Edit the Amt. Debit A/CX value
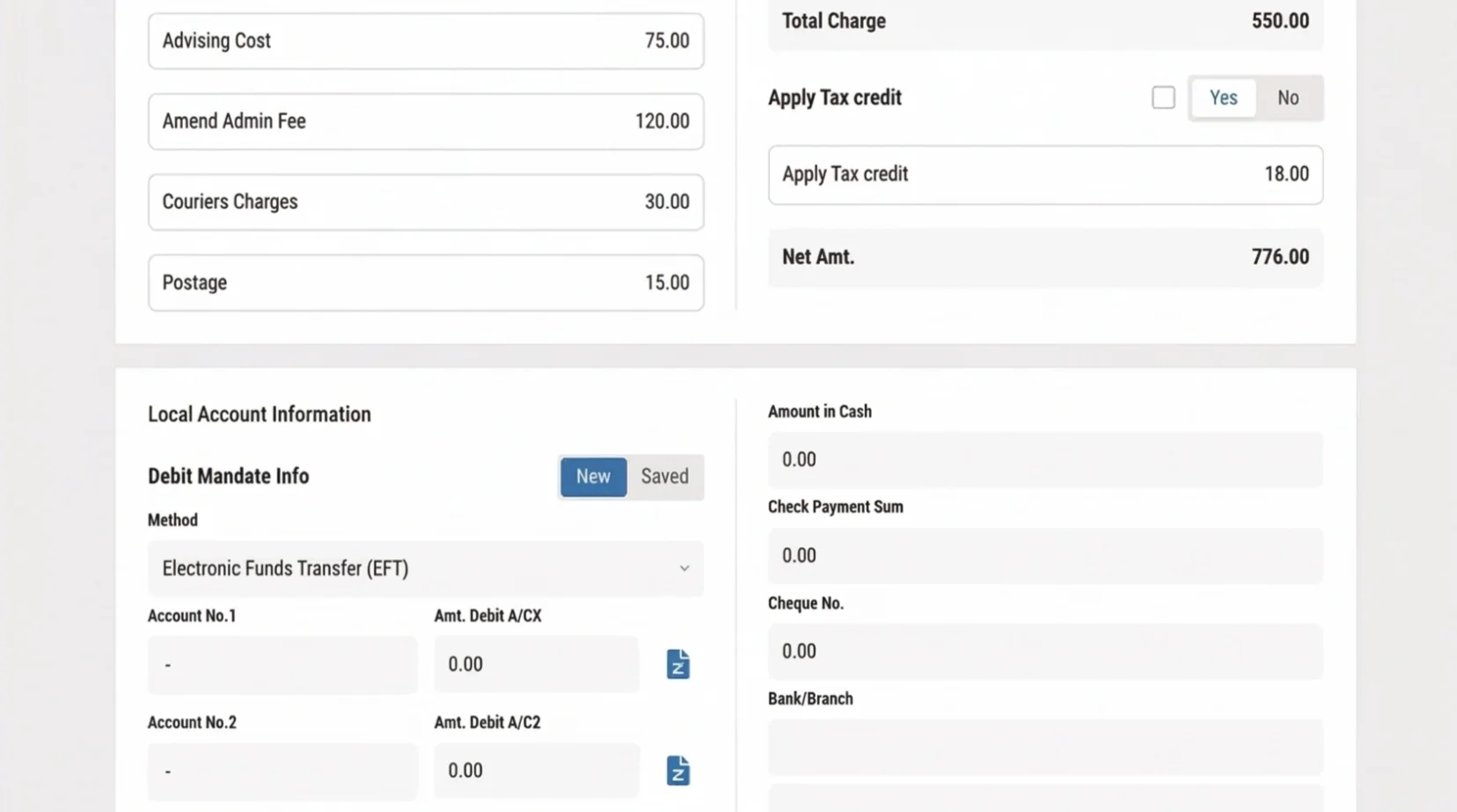This screenshot has width=1457, height=812. 537,664
